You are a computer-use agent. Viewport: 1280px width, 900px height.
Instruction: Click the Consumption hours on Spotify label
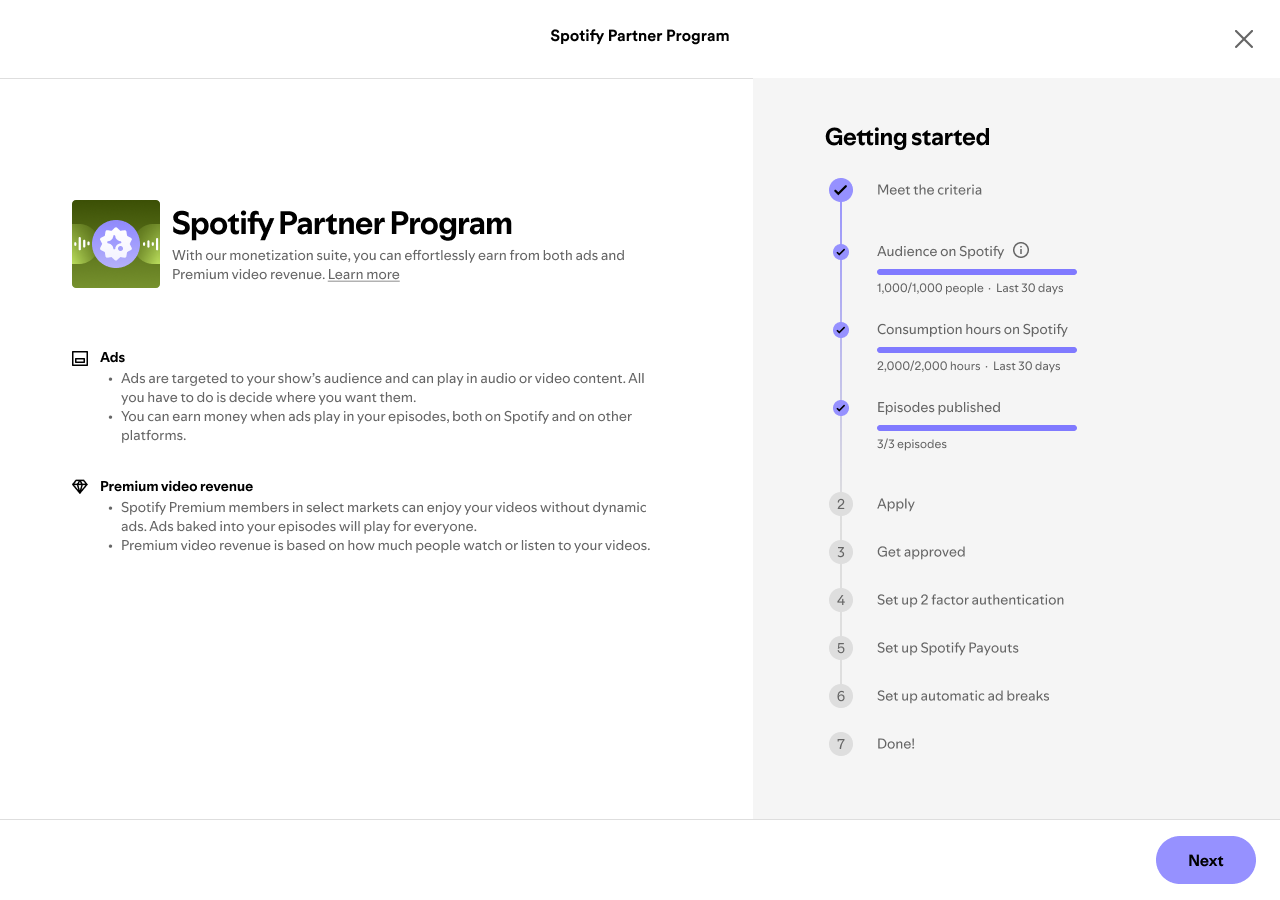[972, 329]
